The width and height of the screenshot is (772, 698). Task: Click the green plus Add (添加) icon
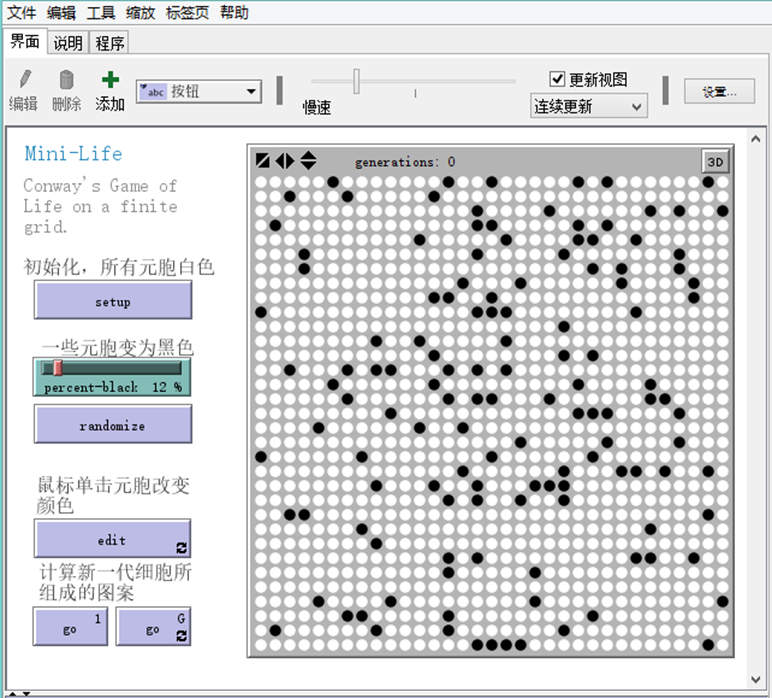pos(110,80)
